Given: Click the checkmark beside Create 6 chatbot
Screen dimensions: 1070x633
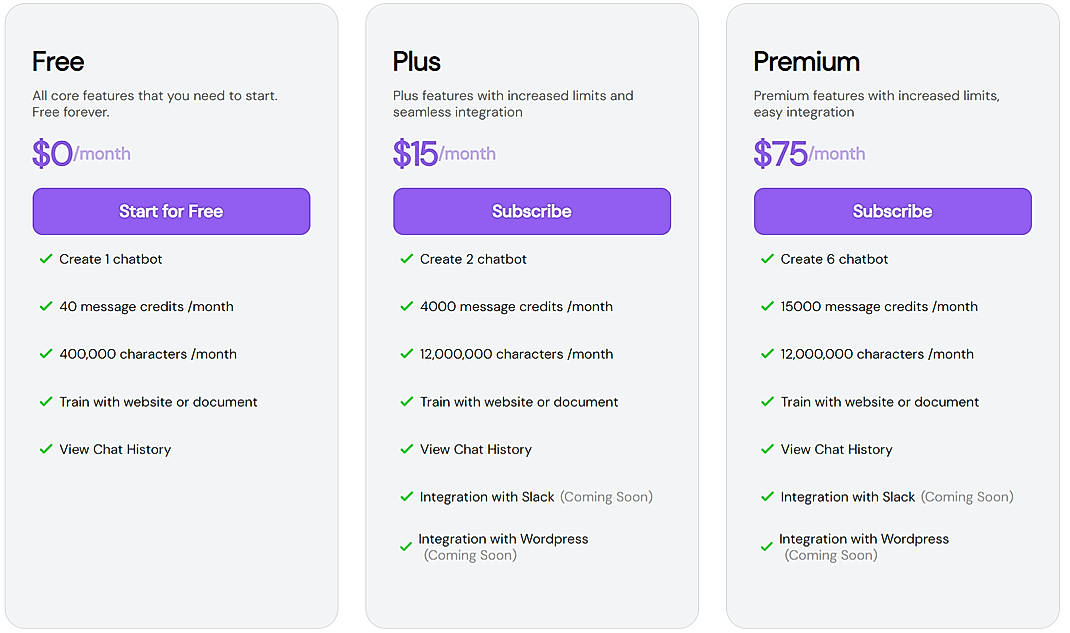Looking at the screenshot, I should 767,259.
